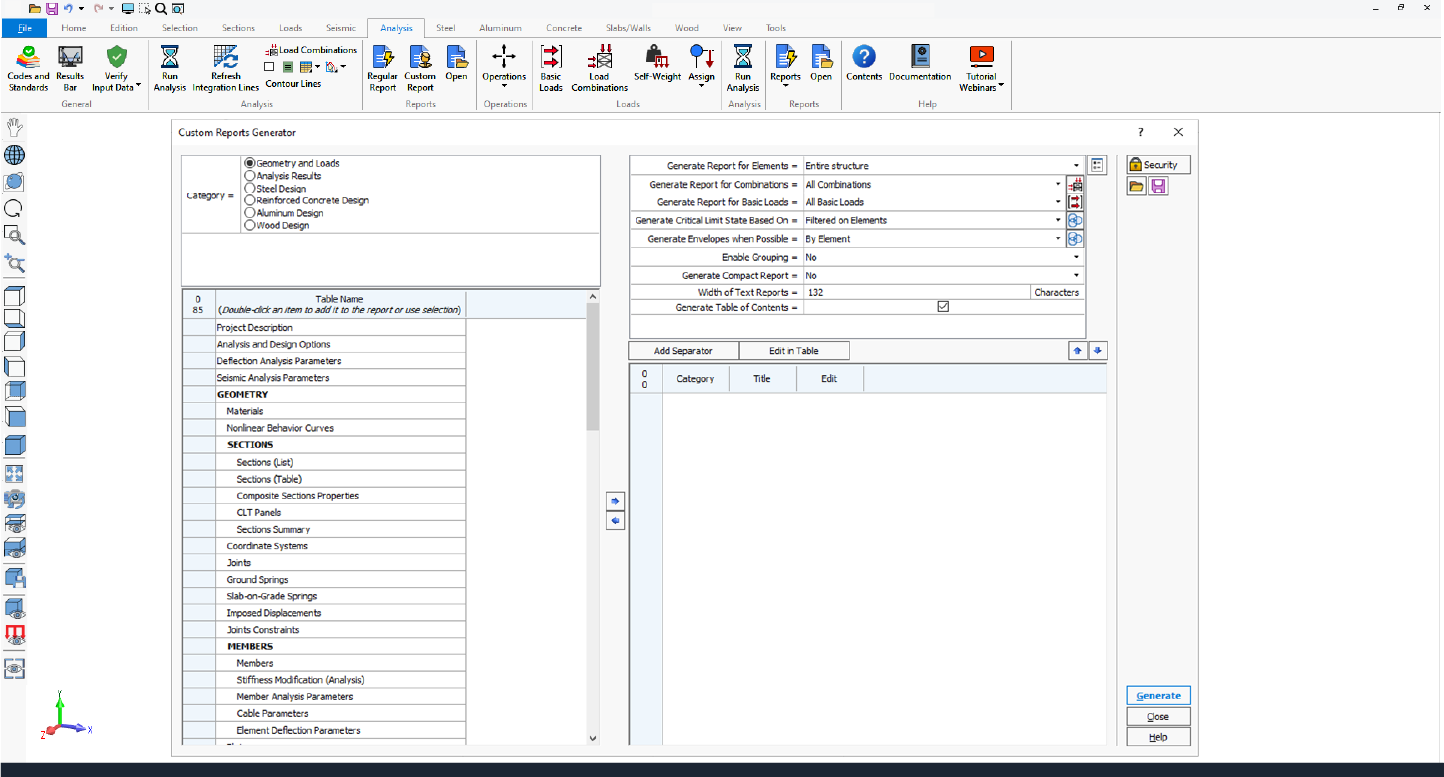This screenshot has width=1444, height=777.
Task: Click the Add Separator button
Action: tap(681, 350)
